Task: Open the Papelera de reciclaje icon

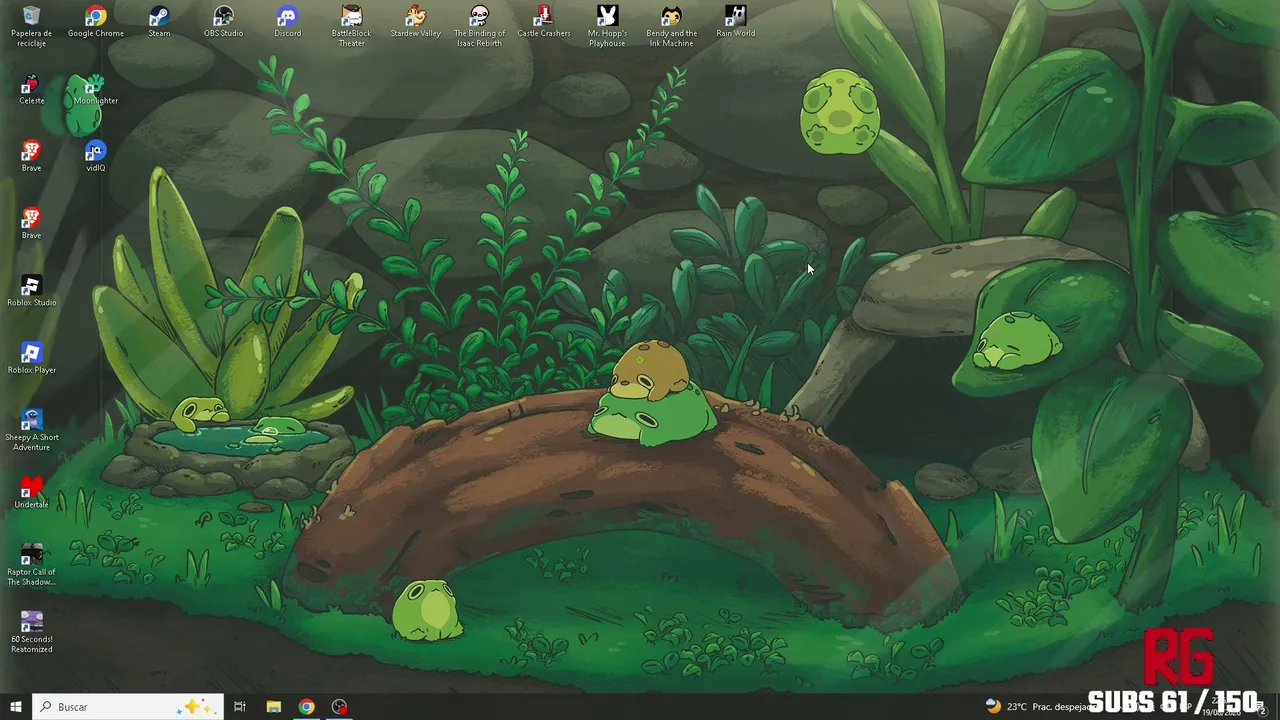Action: pyautogui.click(x=31, y=26)
